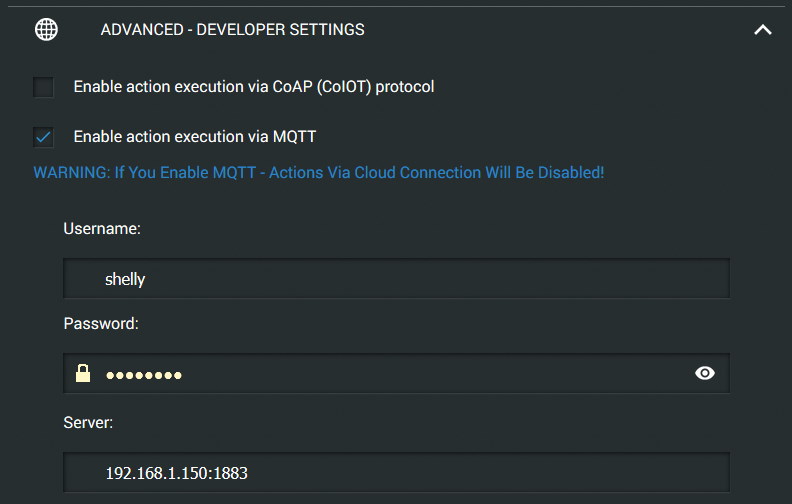Click the padlock icon in password field

click(x=83, y=374)
